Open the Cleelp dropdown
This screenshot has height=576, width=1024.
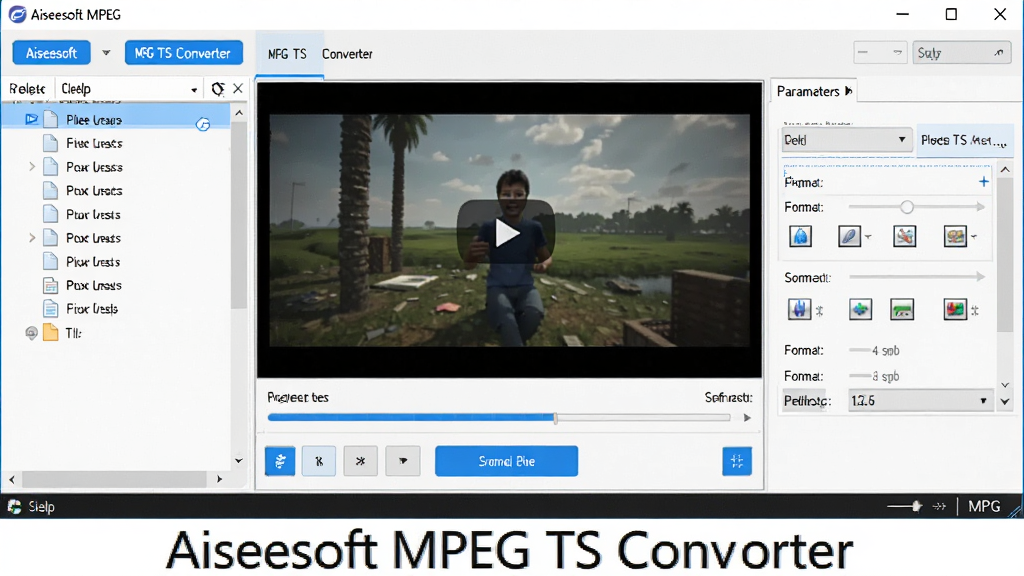[129, 89]
